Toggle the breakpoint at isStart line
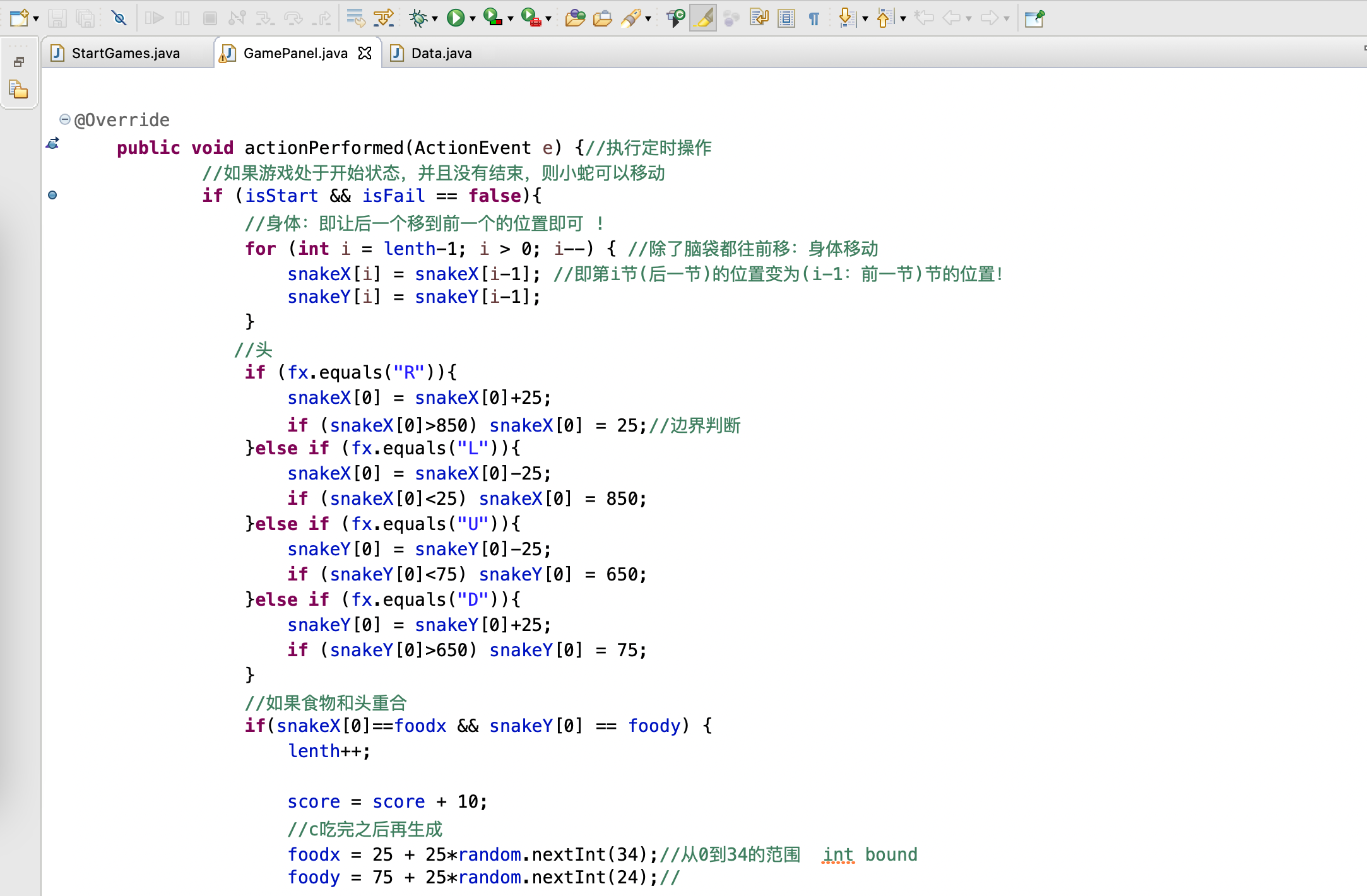This screenshot has height=896, width=1367. (x=52, y=195)
